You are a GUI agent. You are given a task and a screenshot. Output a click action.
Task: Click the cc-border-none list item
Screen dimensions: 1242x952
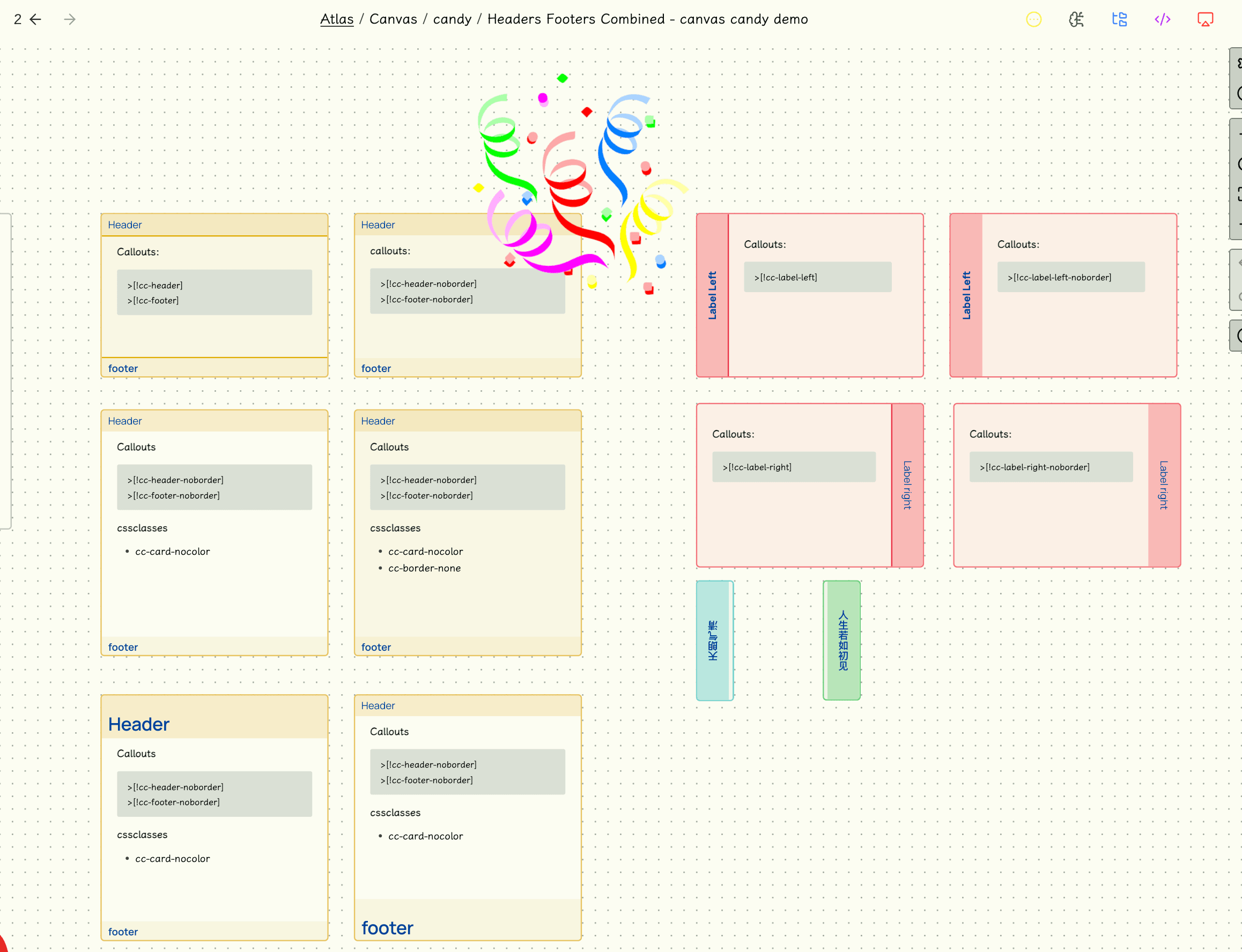[x=424, y=568]
